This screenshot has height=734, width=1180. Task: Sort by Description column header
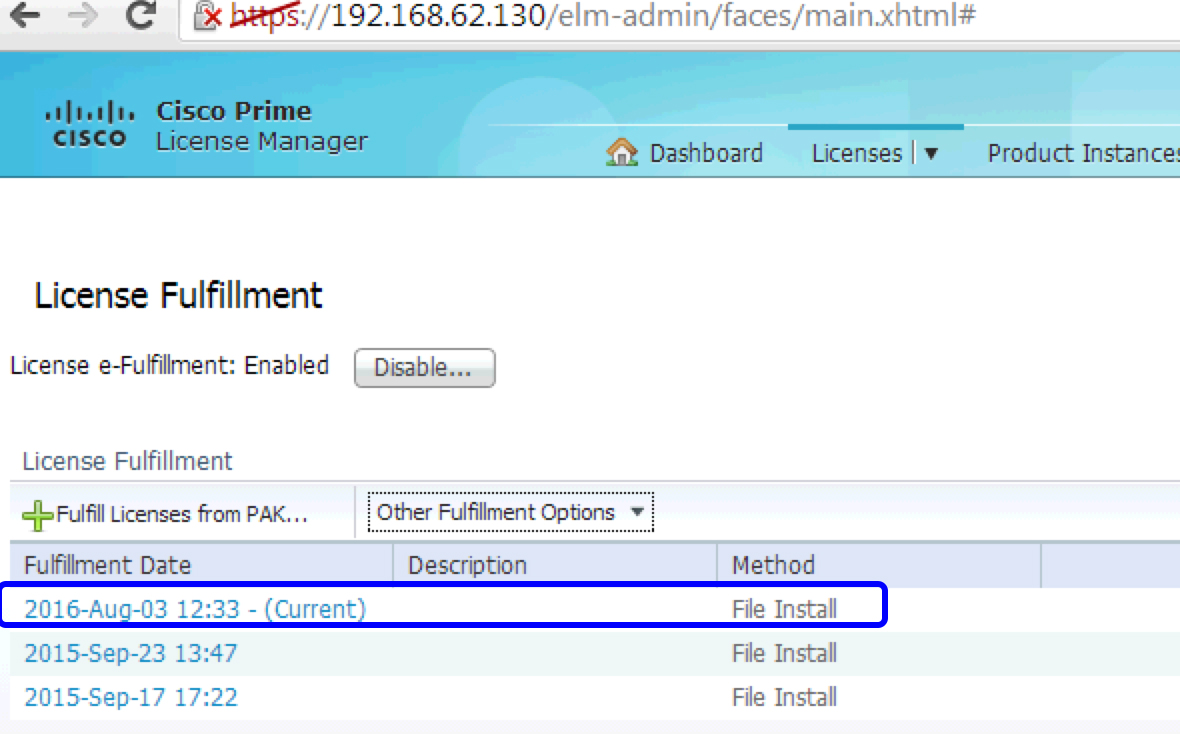click(555, 565)
